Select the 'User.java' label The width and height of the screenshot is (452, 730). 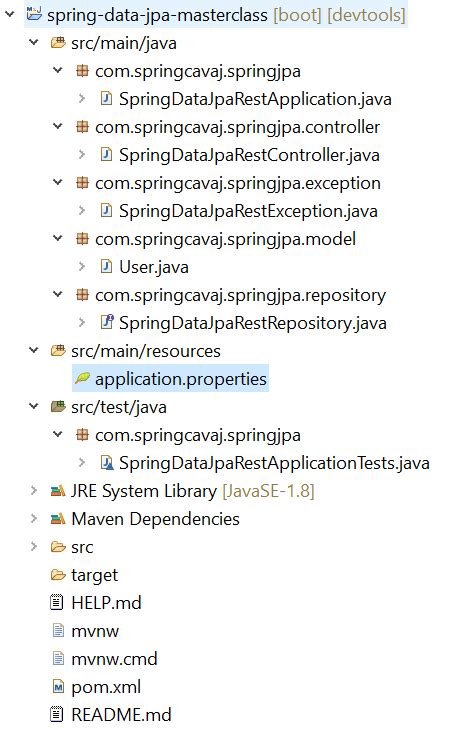(154, 267)
